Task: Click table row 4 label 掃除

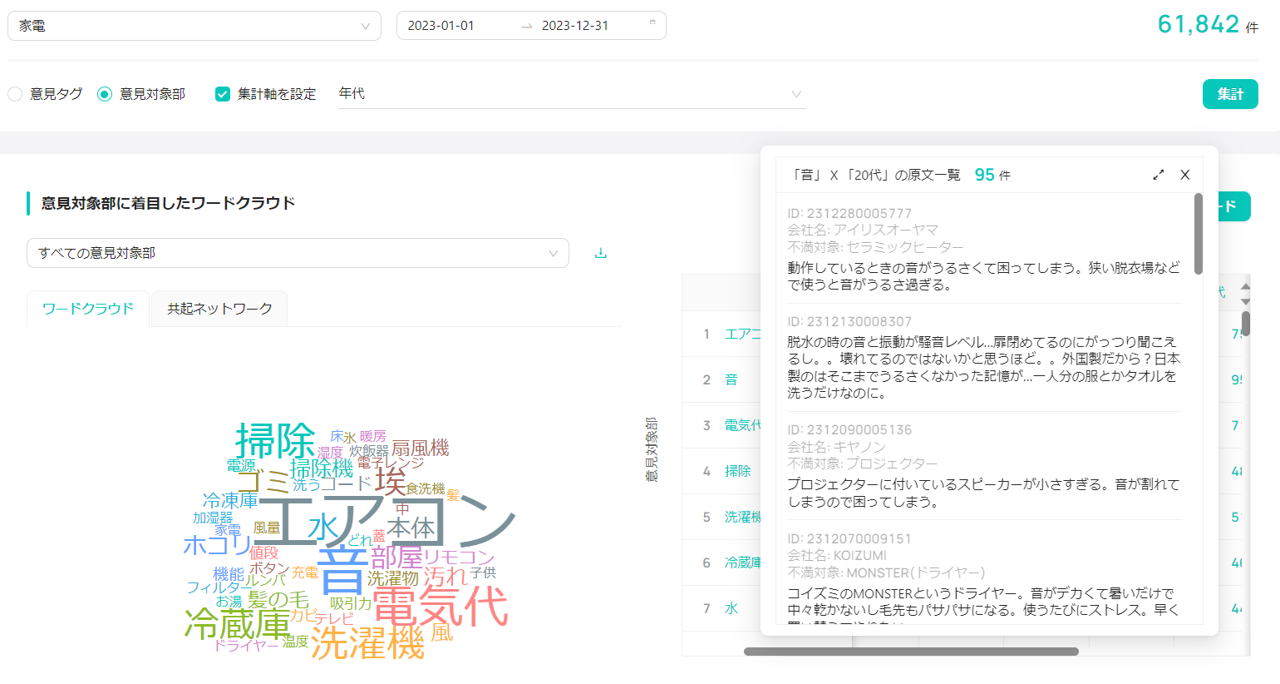Action: 737,471
